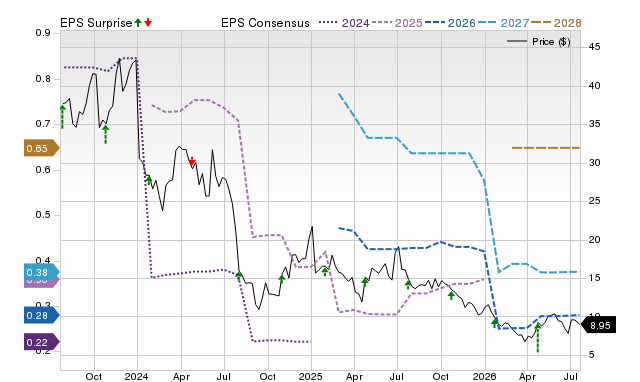Select the red negative surprise marker on price line

(192, 161)
